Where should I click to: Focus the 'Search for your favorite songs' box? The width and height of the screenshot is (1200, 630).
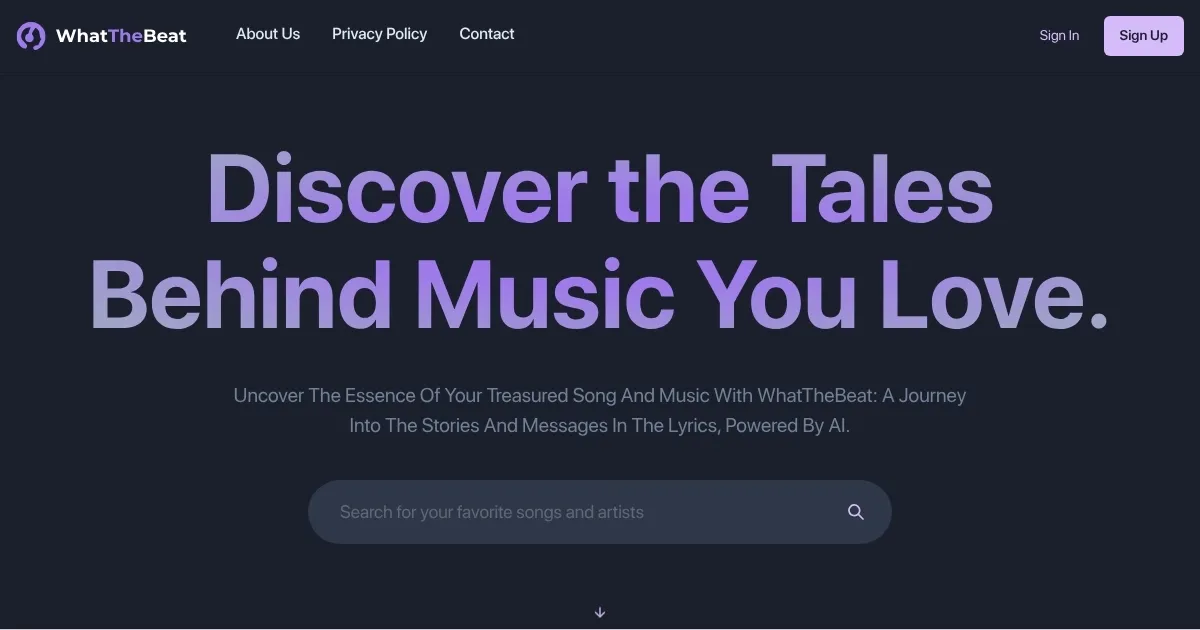tap(560, 511)
